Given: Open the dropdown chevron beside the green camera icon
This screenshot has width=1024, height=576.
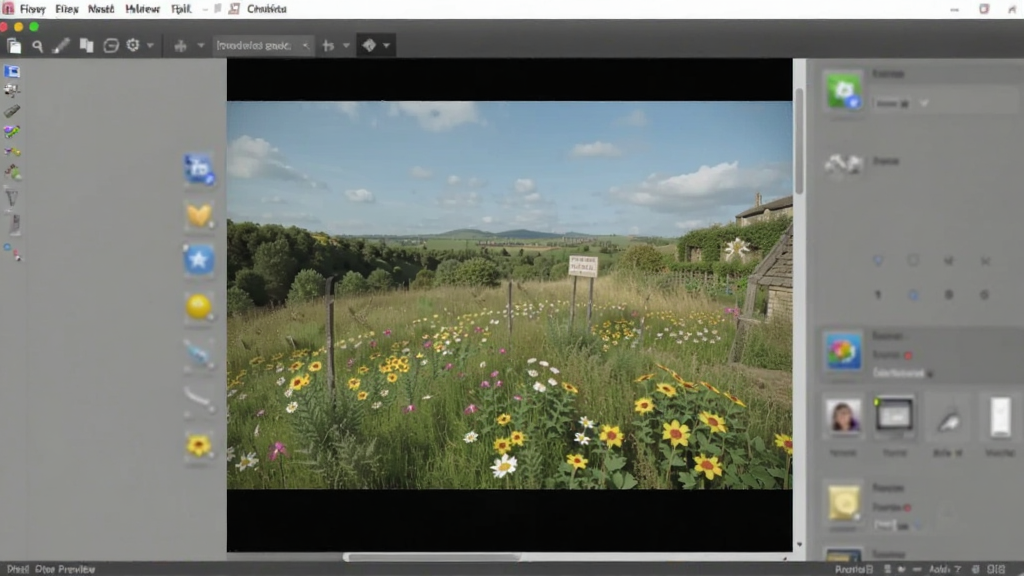Looking at the screenshot, I should (x=924, y=103).
